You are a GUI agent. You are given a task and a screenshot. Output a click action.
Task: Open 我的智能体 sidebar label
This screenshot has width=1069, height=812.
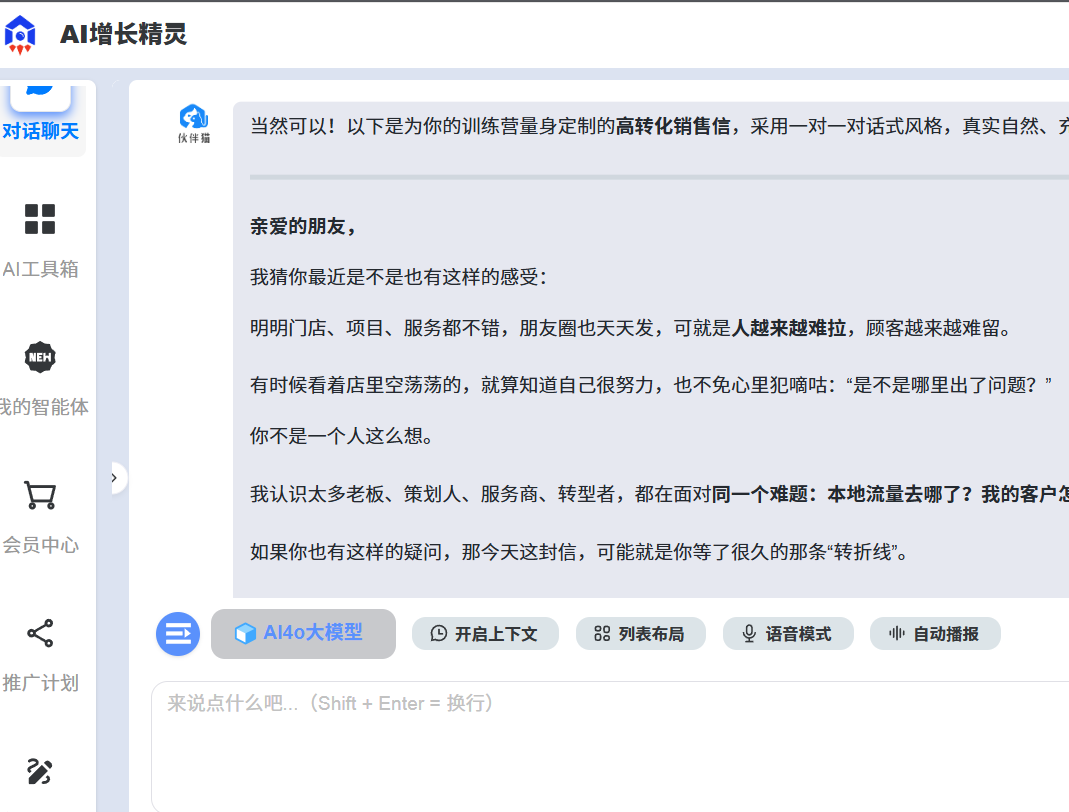[44, 407]
